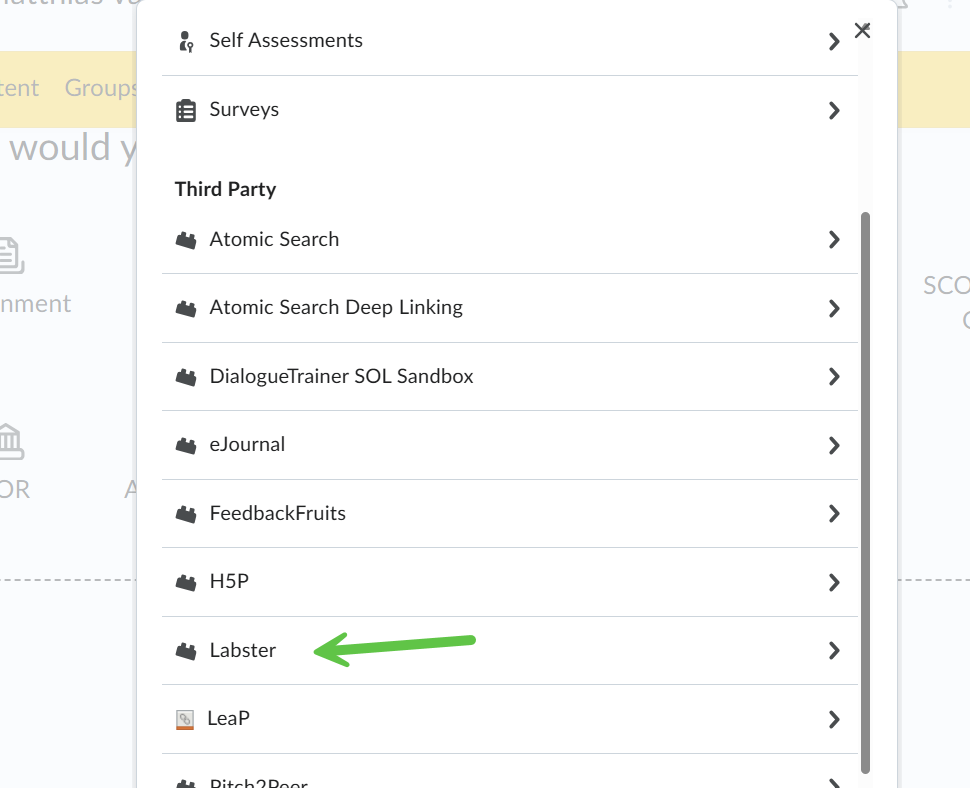
Task: Click the Labster plugin icon
Action: (186, 651)
